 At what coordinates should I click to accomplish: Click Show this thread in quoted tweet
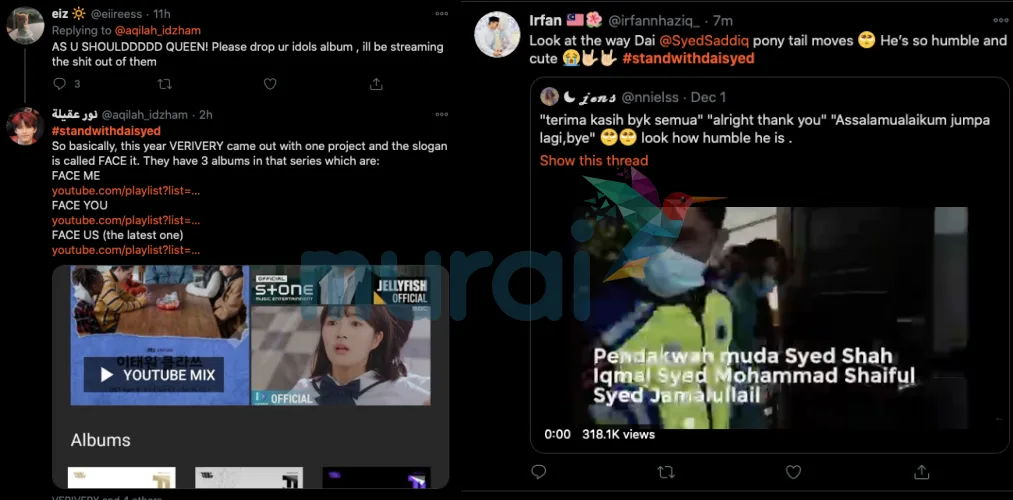[593, 161]
